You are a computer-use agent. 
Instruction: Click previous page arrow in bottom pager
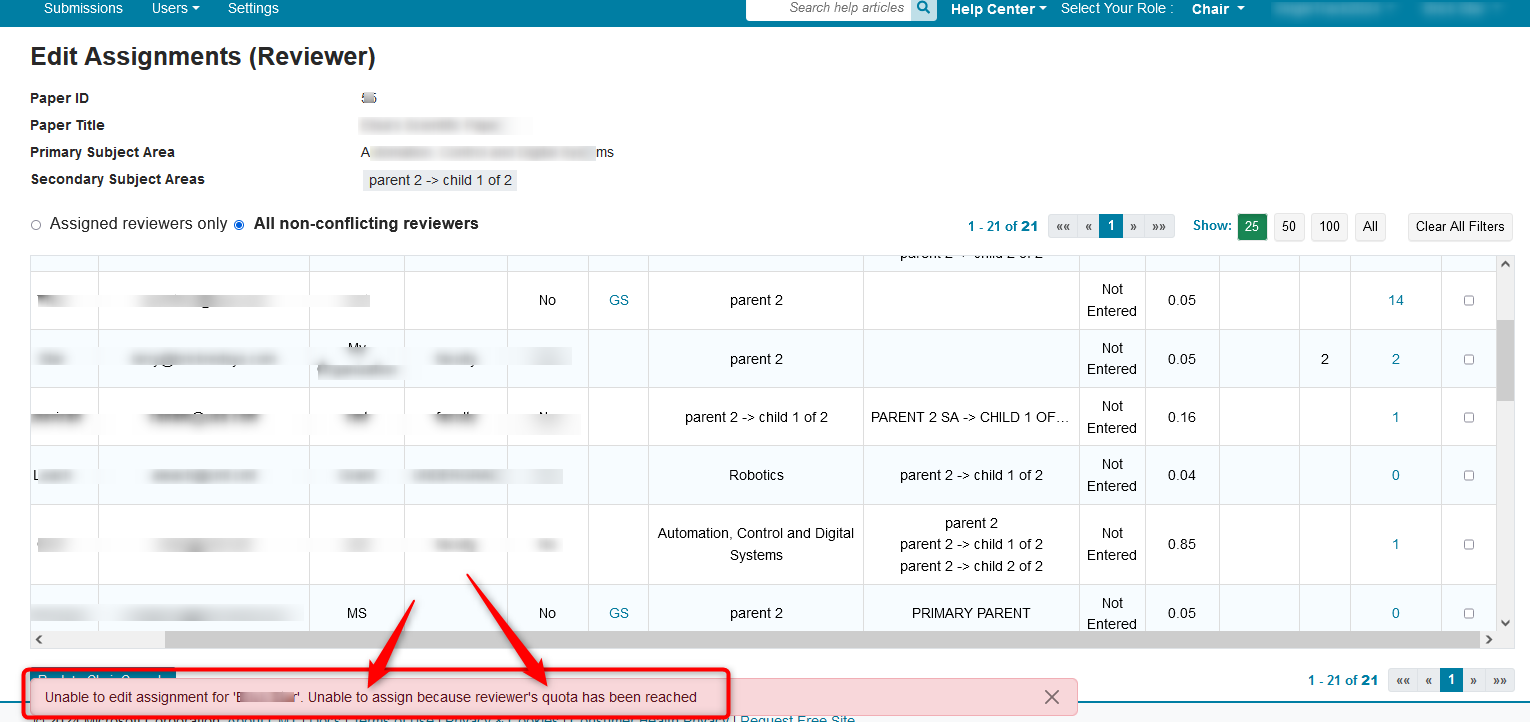(1428, 680)
